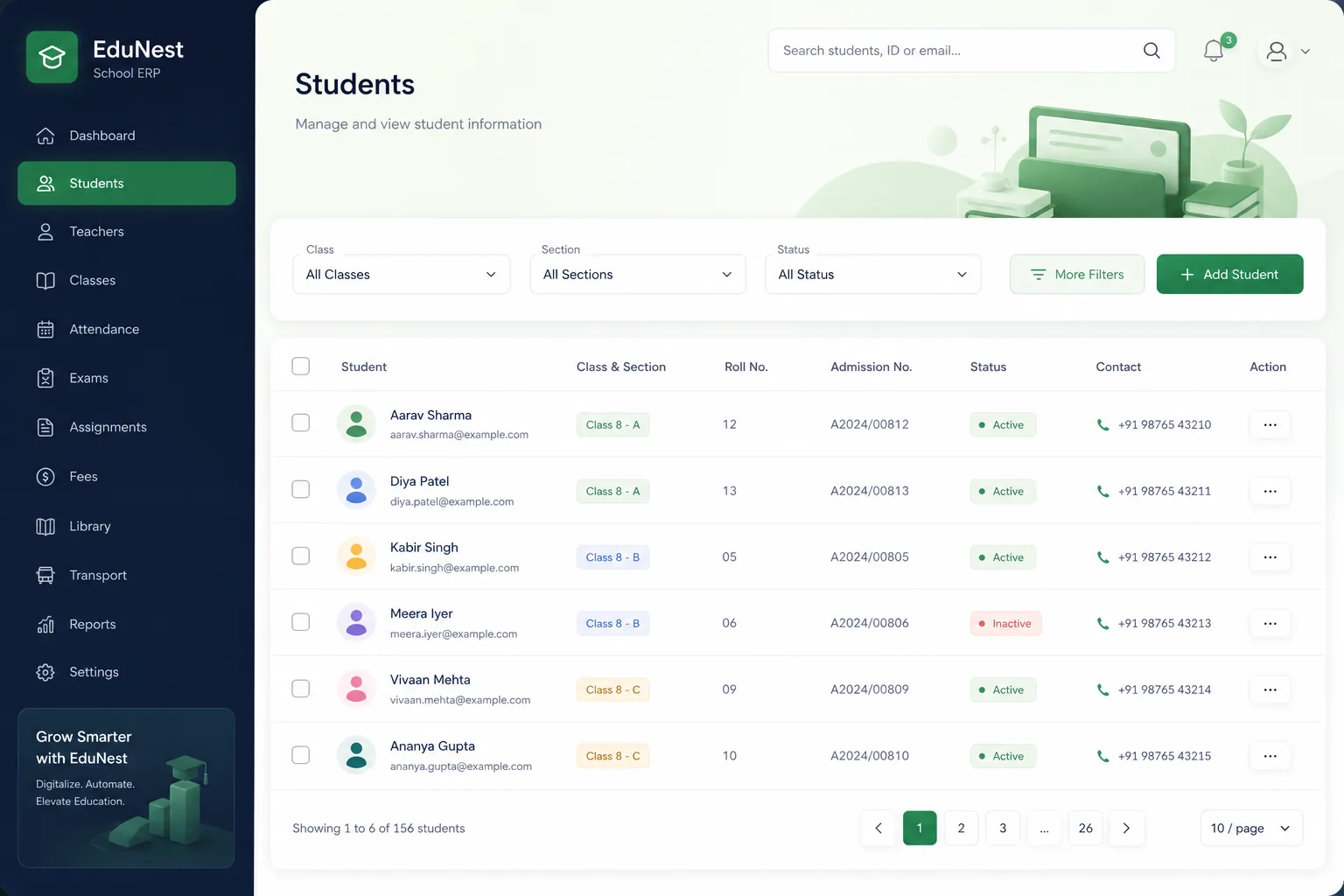Viewport: 1344px width, 896px height.
Task: Go to pagination page 2
Action: (961, 828)
